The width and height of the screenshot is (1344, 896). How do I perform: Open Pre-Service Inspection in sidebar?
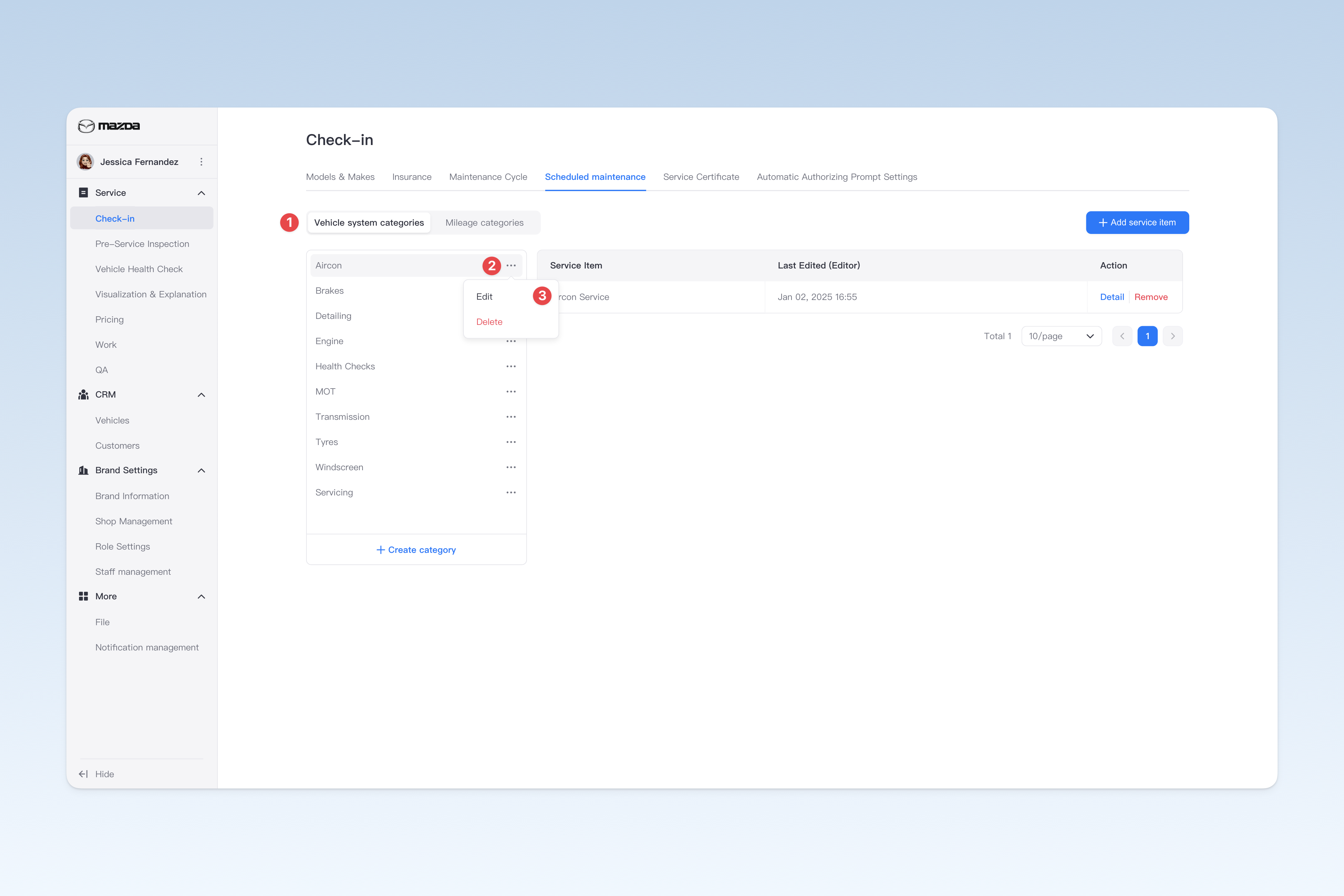click(x=142, y=244)
